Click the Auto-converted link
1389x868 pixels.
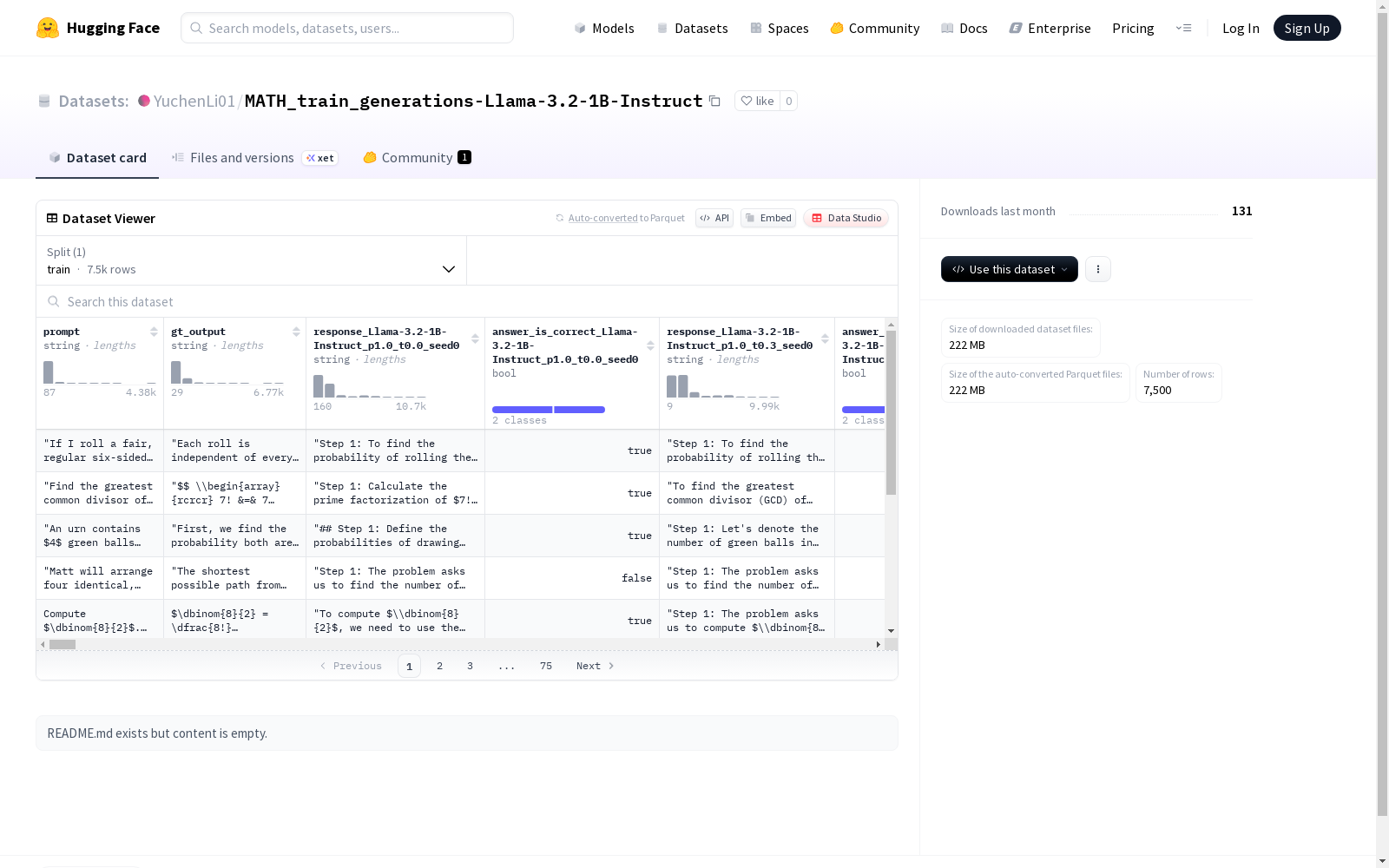(602, 218)
